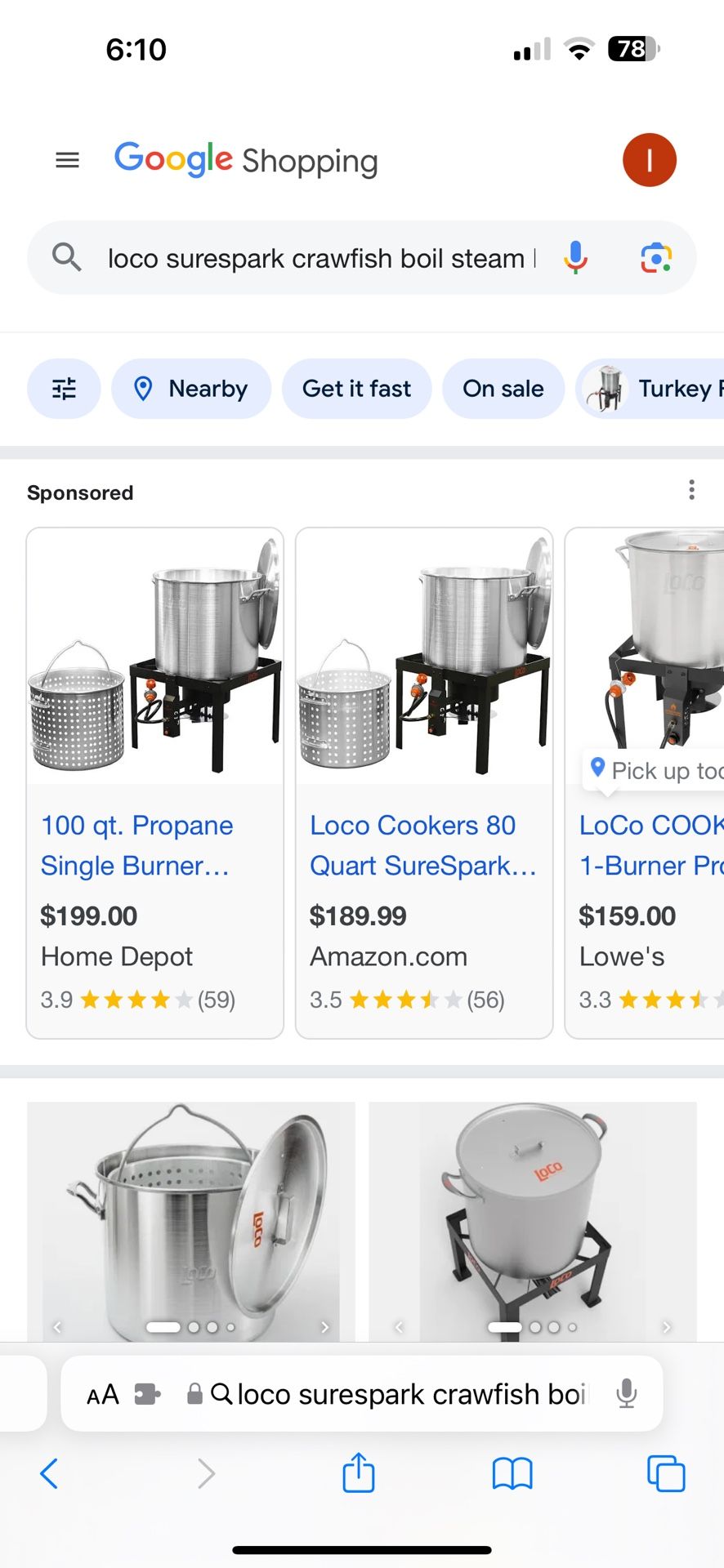Open sponsored ads three-dot options menu
This screenshot has width=724, height=1568.
pos(691,490)
